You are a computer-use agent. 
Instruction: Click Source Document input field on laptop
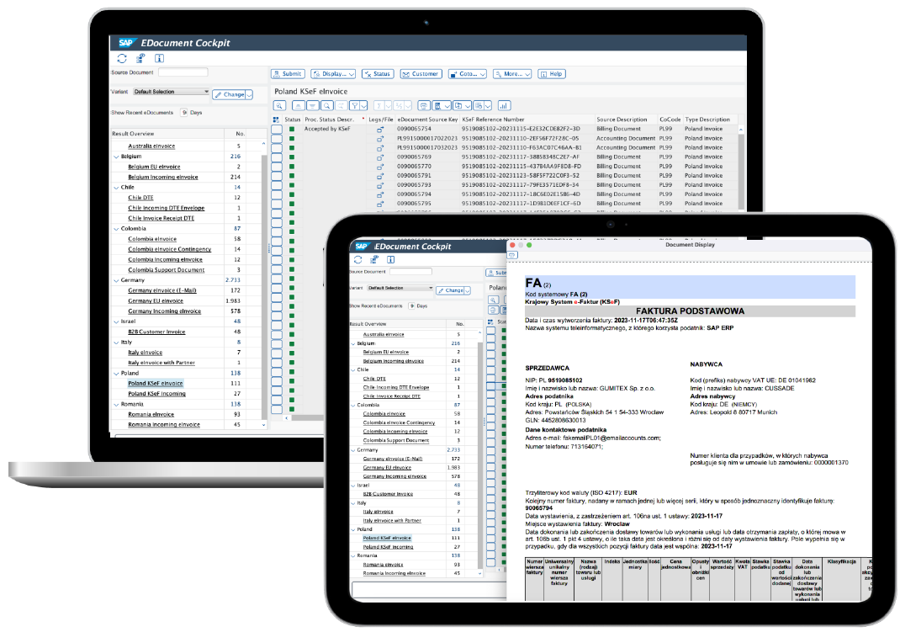coord(183,72)
